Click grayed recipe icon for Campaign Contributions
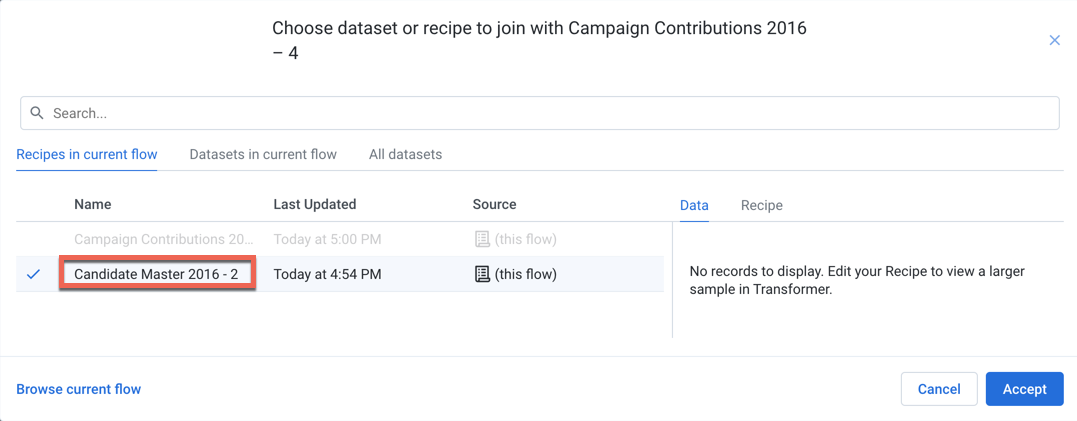Viewport: 1077px width, 421px height. [482, 239]
